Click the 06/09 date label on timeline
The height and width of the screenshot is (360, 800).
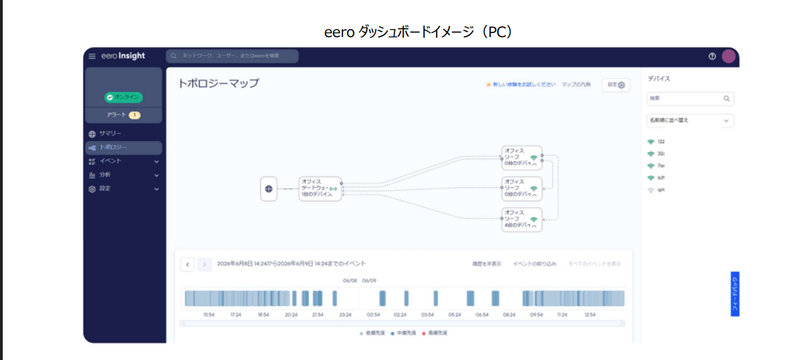(x=369, y=280)
